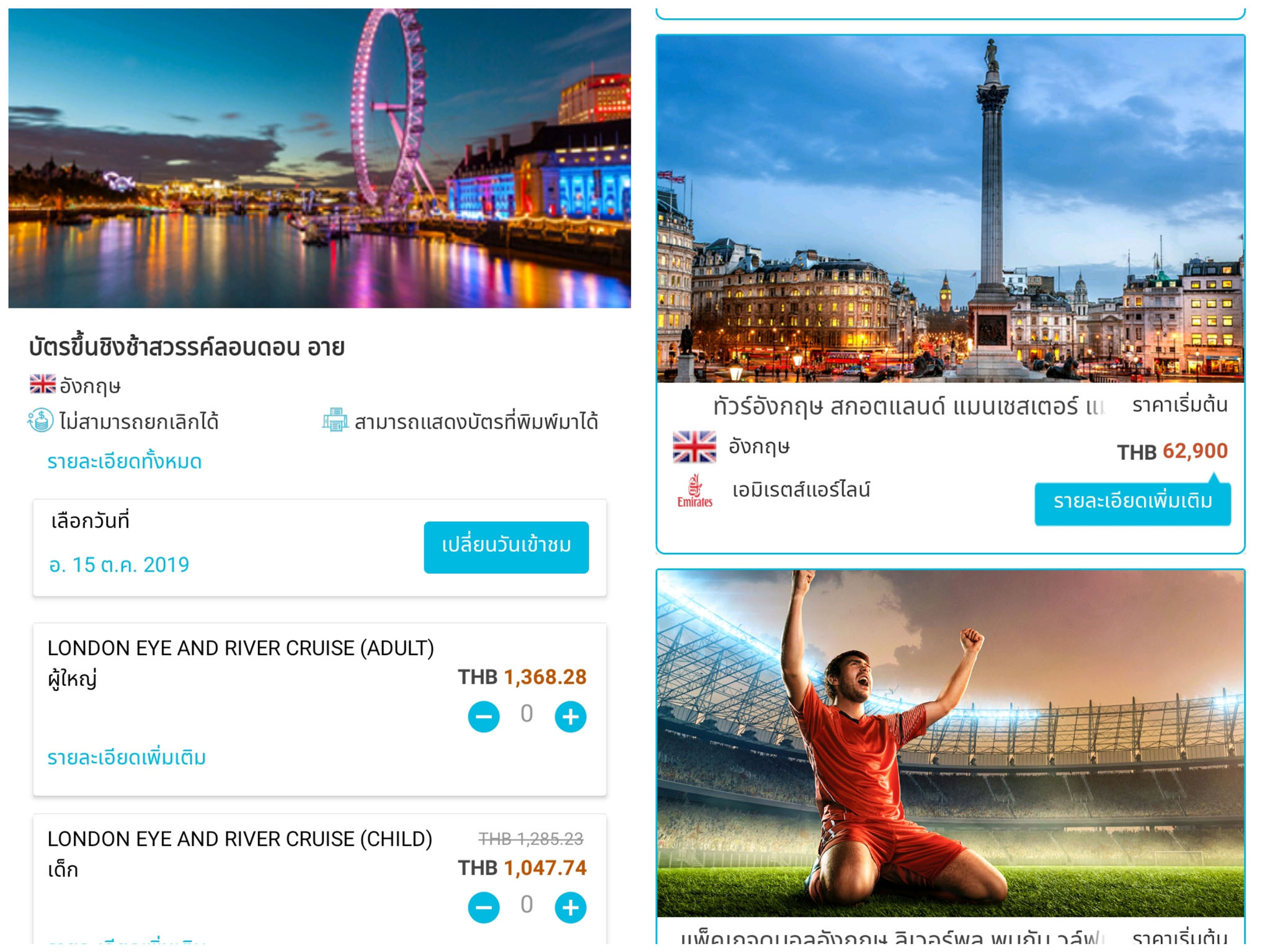The image size is (1270, 952).
Task: Open รายละเอียดเพิ่มเติม under adult ticket
Action: tap(127, 757)
